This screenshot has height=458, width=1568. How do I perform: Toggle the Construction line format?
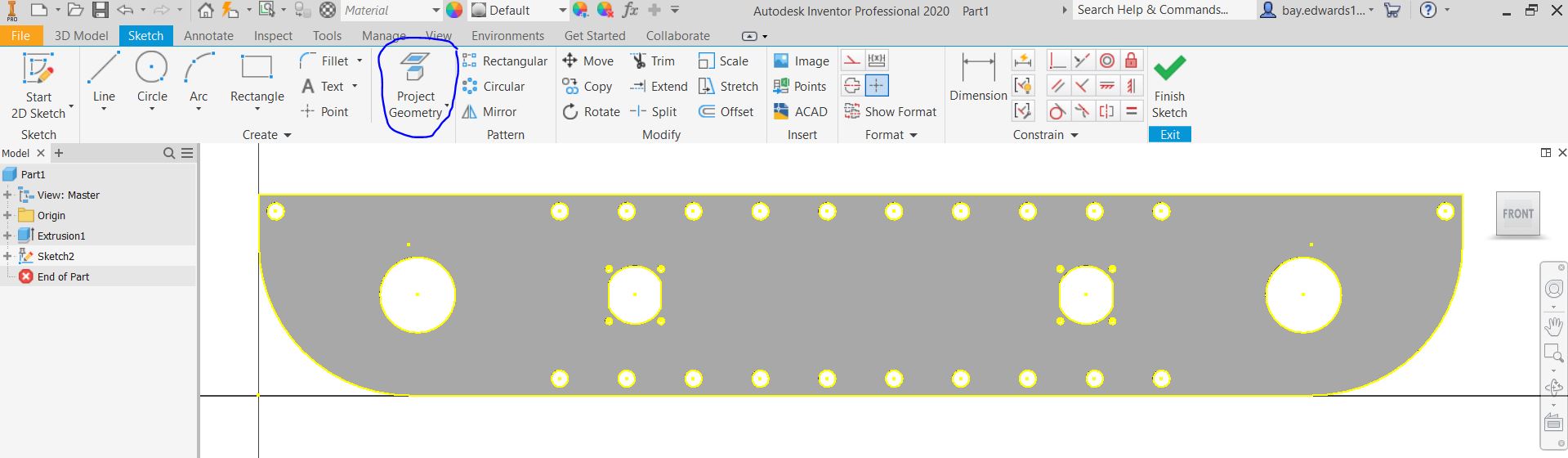[x=852, y=61]
